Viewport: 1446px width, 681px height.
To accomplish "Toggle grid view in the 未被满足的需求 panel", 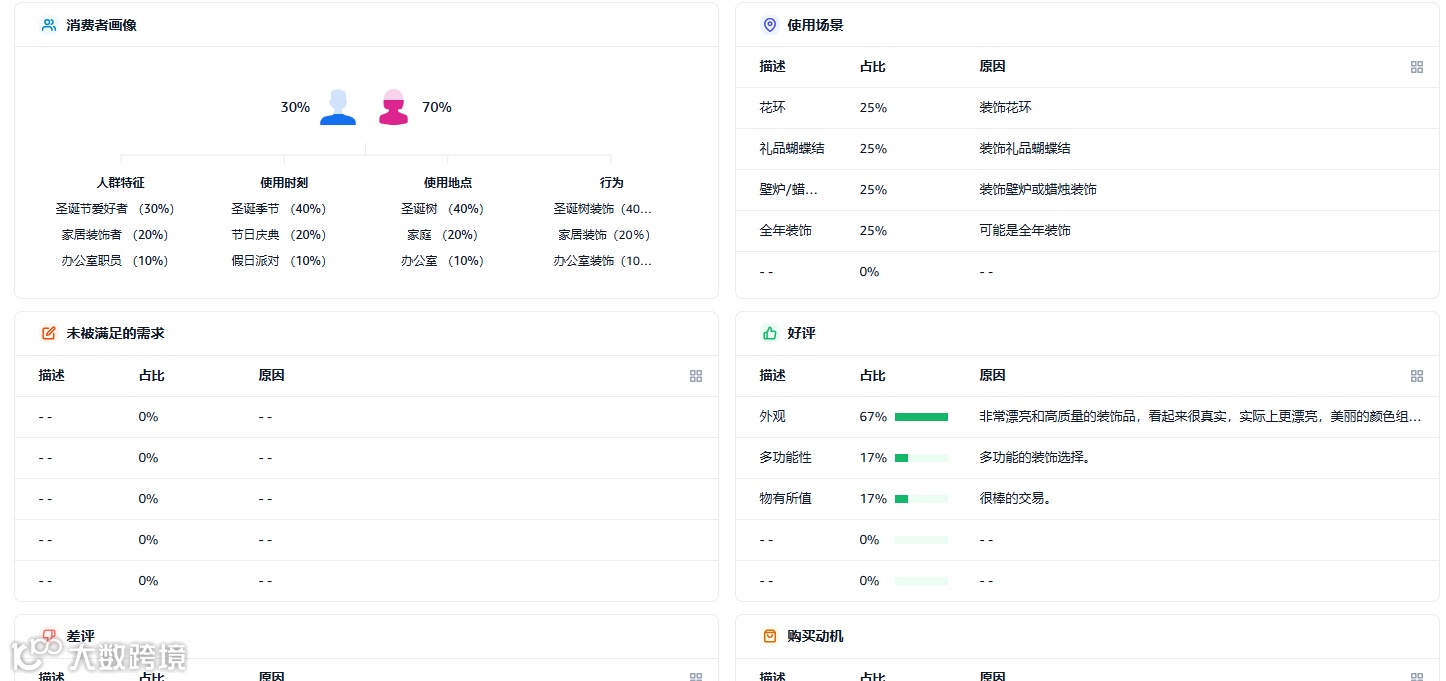I will click(695, 376).
